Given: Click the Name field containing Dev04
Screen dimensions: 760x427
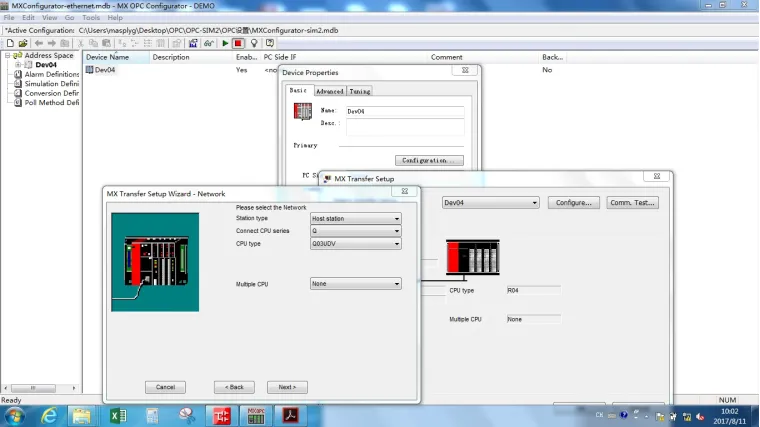Looking at the screenshot, I should pos(405,111).
